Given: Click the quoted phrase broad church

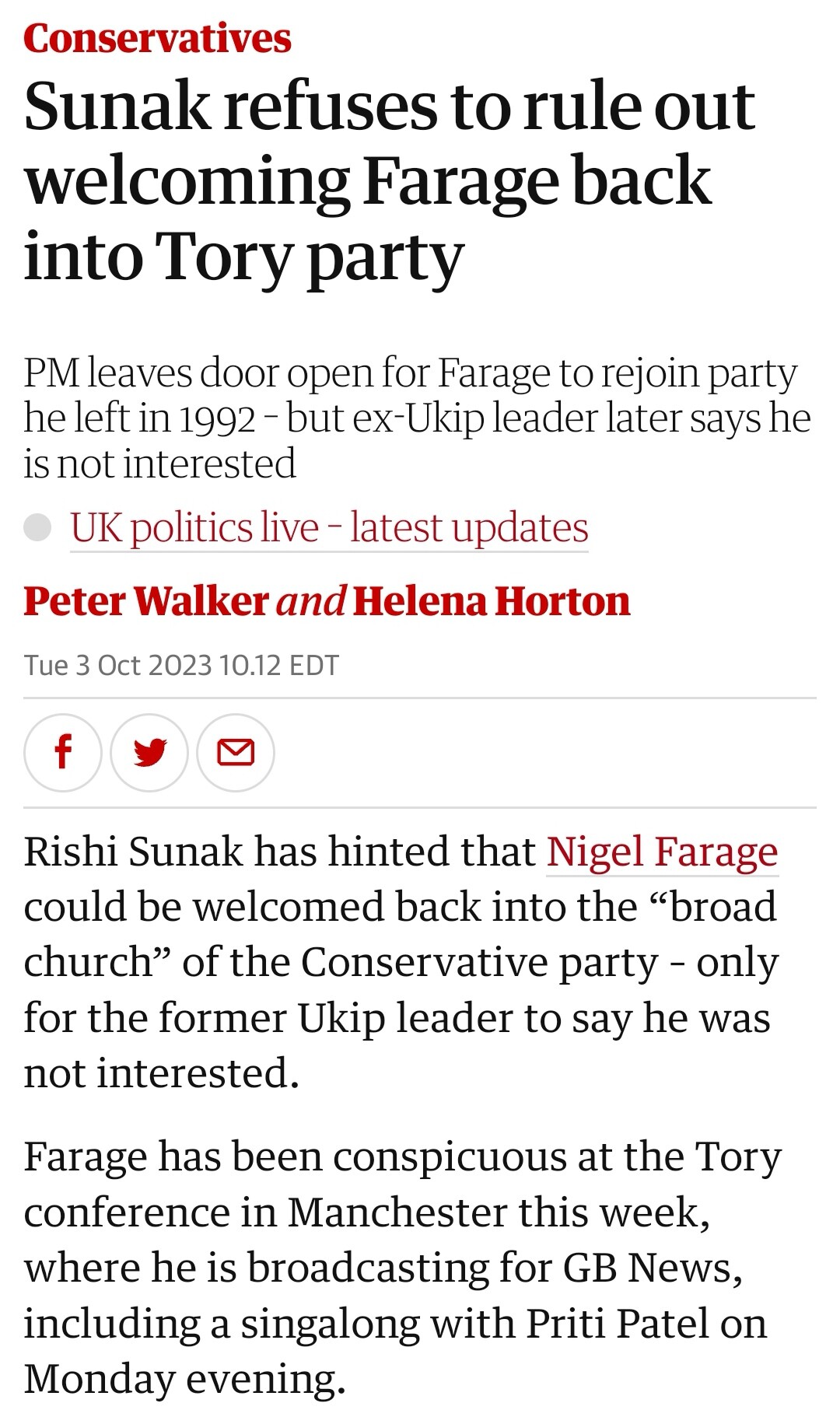Looking at the screenshot, I should (x=401, y=934).
